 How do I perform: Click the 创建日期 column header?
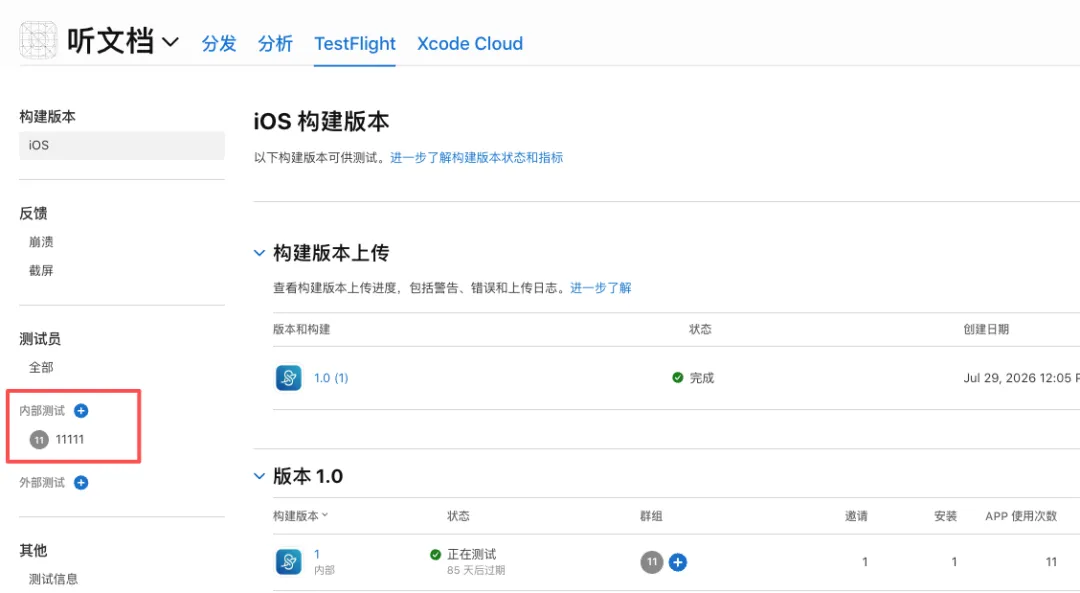tap(986, 329)
